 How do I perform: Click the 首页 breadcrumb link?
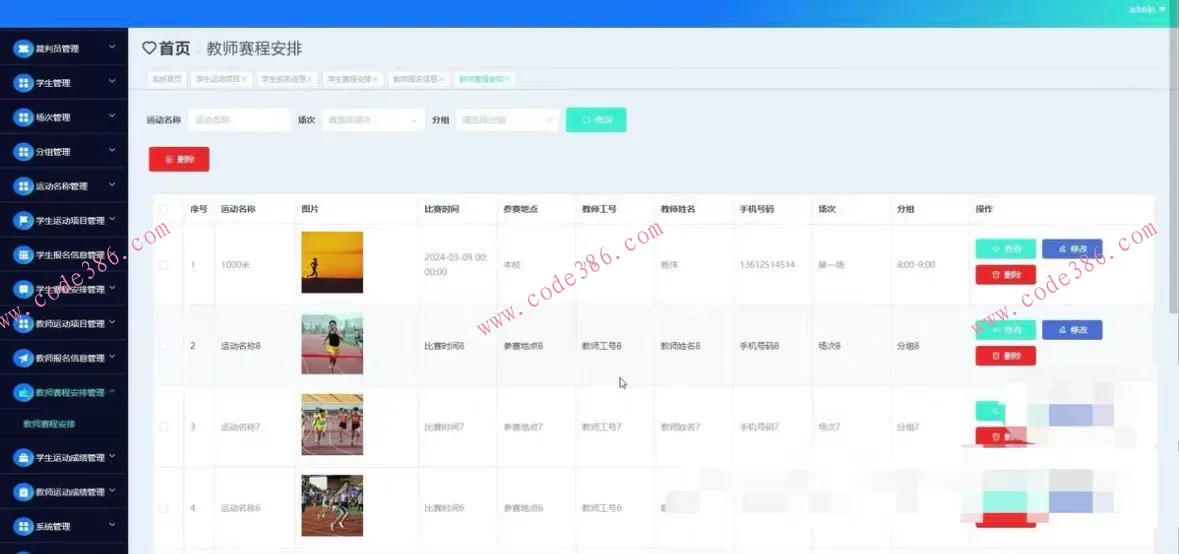174,49
